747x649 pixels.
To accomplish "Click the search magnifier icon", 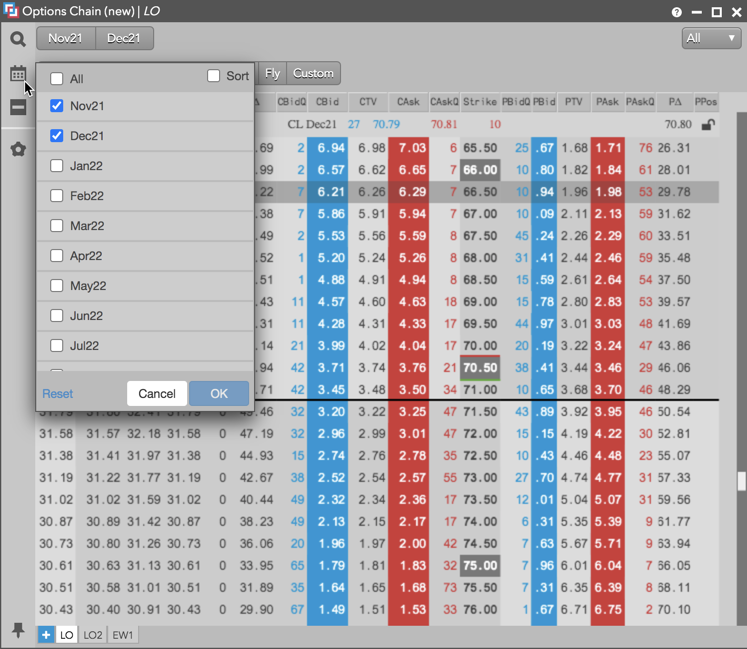I will pyautogui.click(x=18, y=39).
